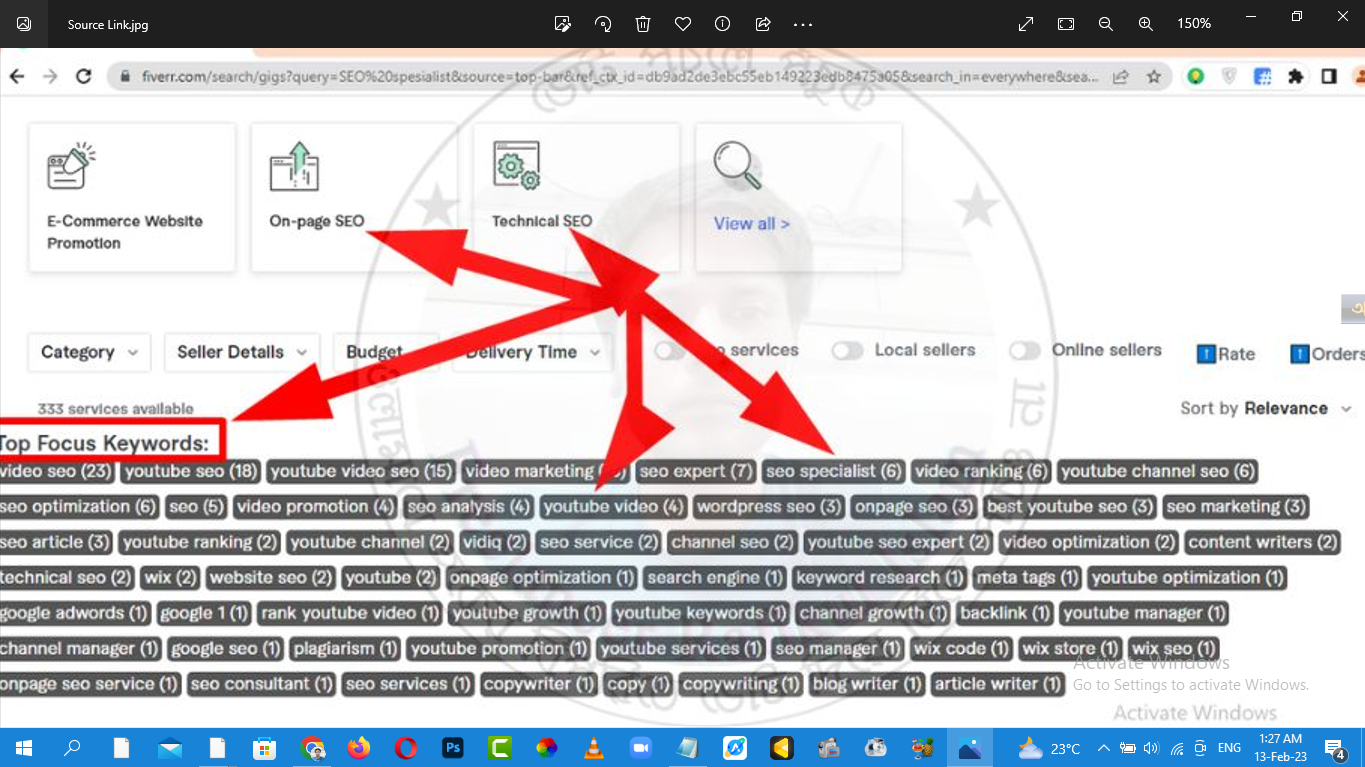Click the seo consultant (1) tag
Image resolution: width=1365 pixels, height=767 pixels.
click(262, 684)
